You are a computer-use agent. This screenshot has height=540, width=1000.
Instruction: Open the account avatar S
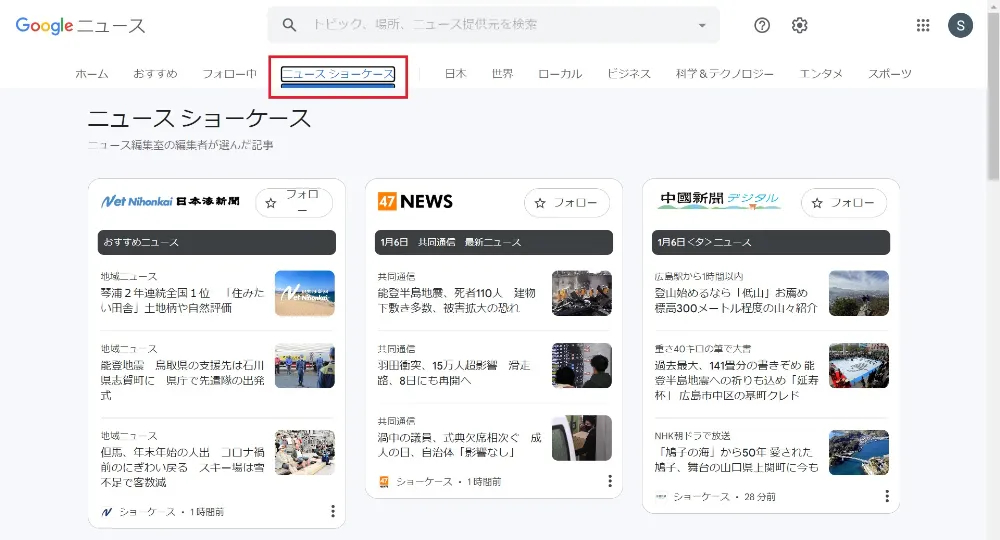tap(960, 26)
